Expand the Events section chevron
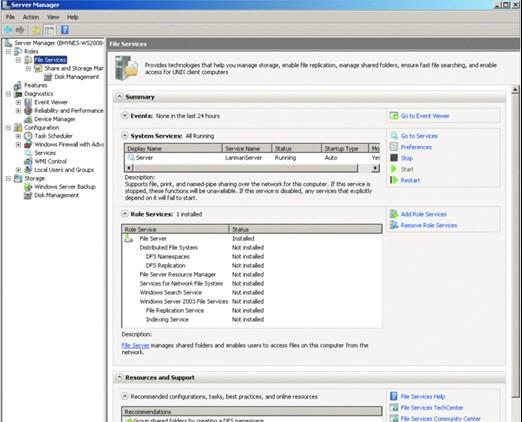 click(x=125, y=116)
